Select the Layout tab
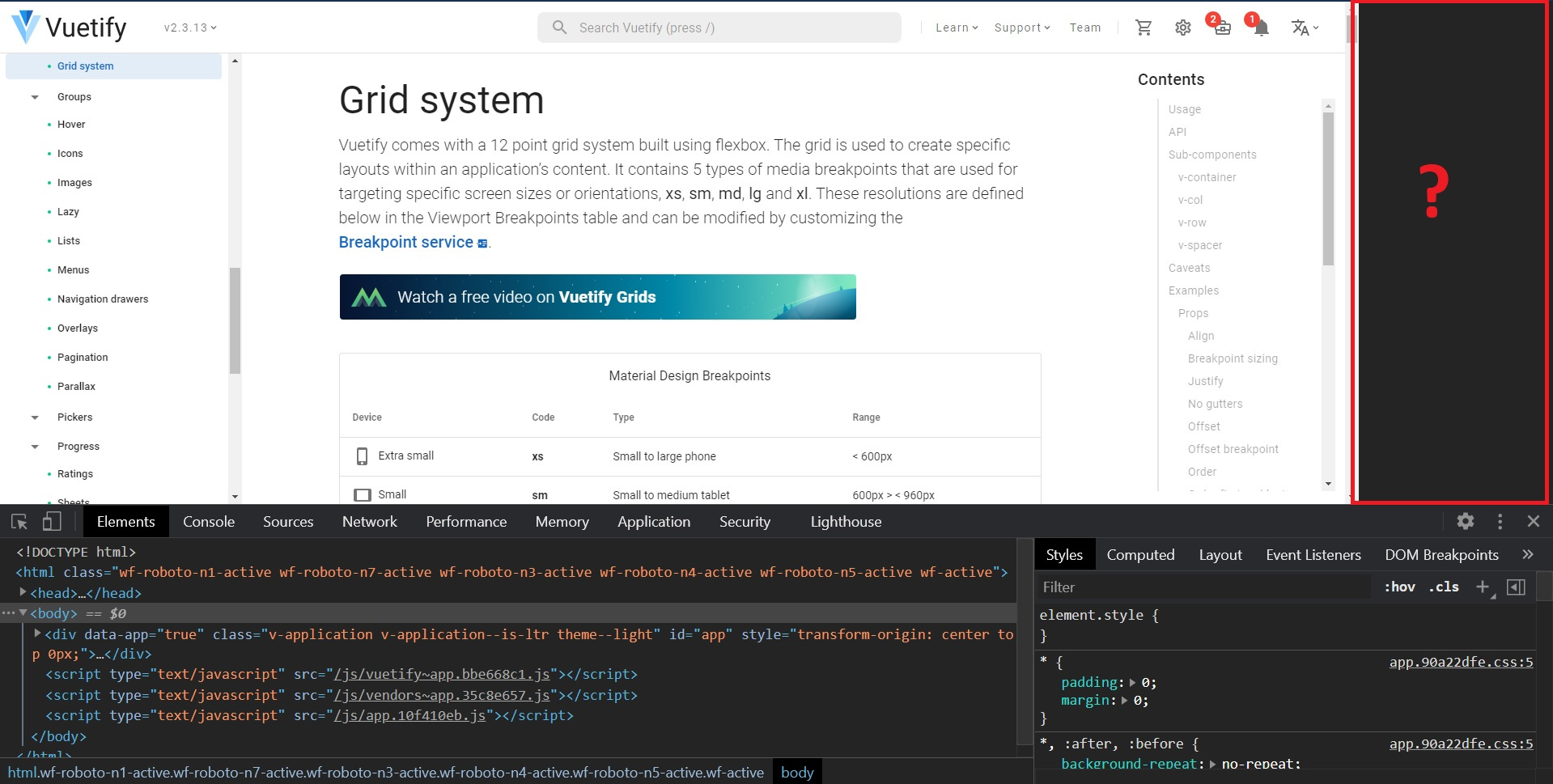This screenshot has width=1553, height=784. tap(1220, 555)
